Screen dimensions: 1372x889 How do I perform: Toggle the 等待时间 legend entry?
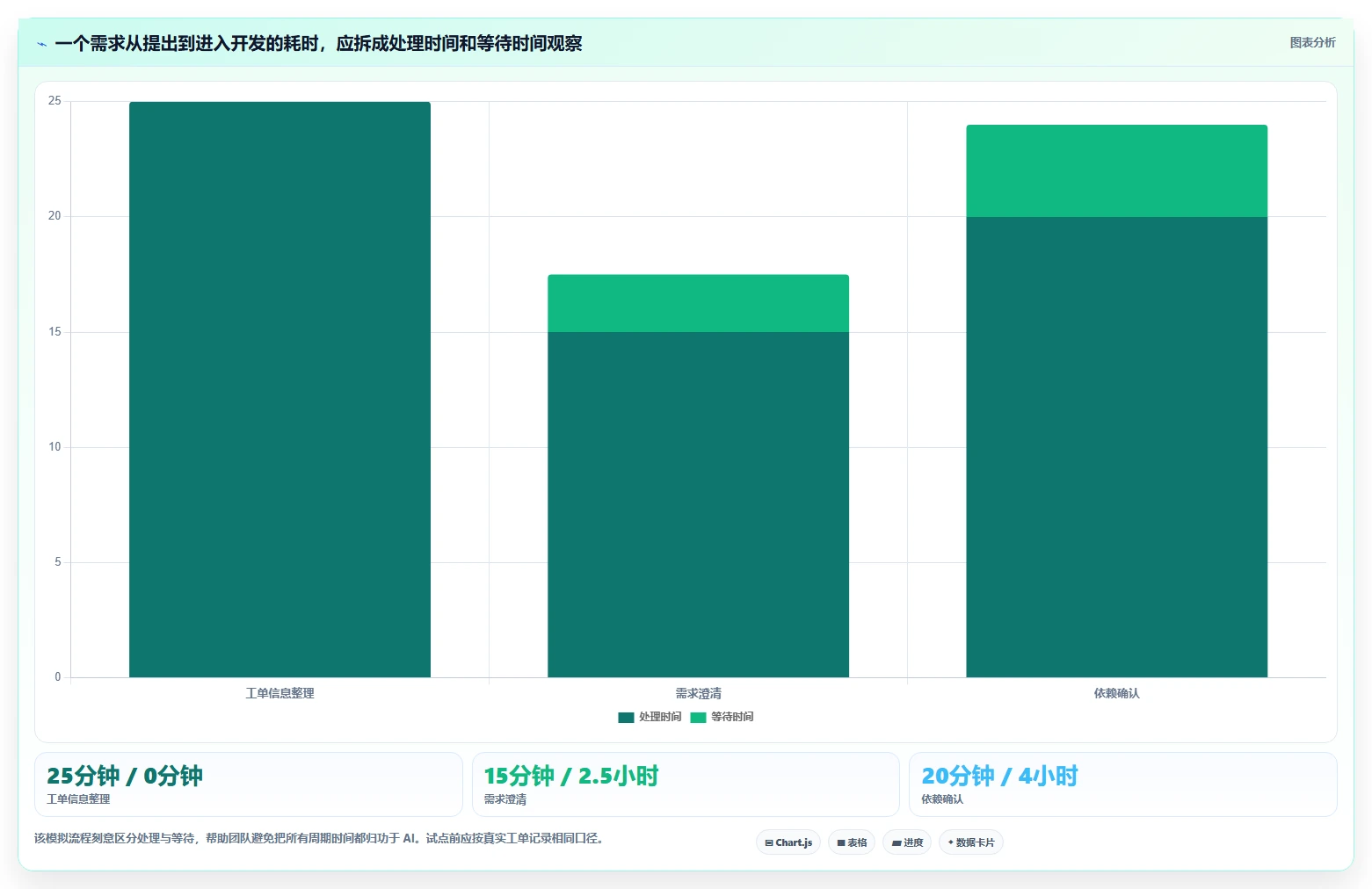722,717
